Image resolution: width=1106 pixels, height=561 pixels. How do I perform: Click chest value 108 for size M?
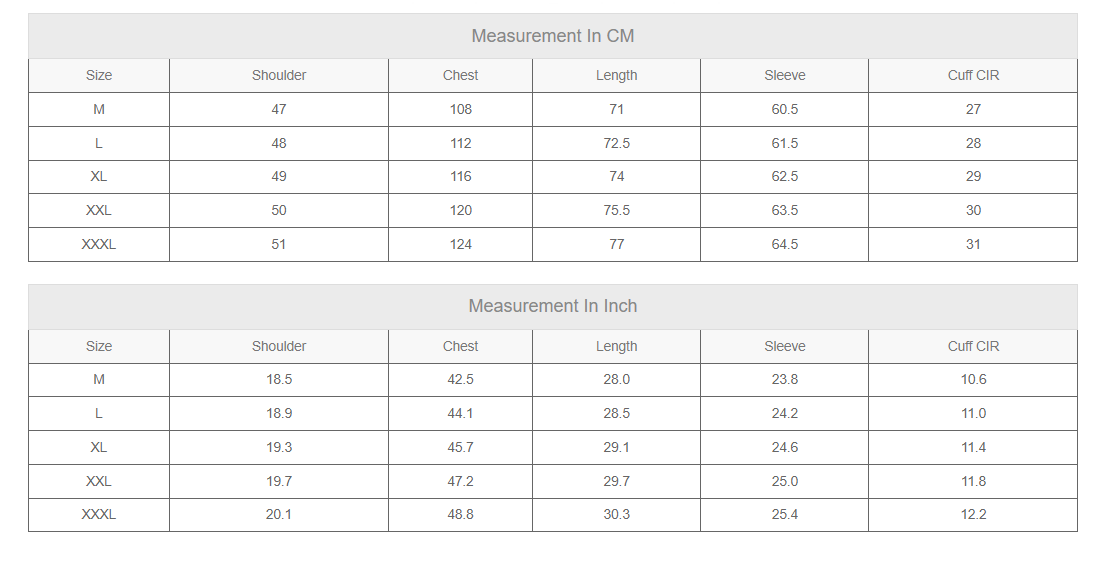coord(461,109)
